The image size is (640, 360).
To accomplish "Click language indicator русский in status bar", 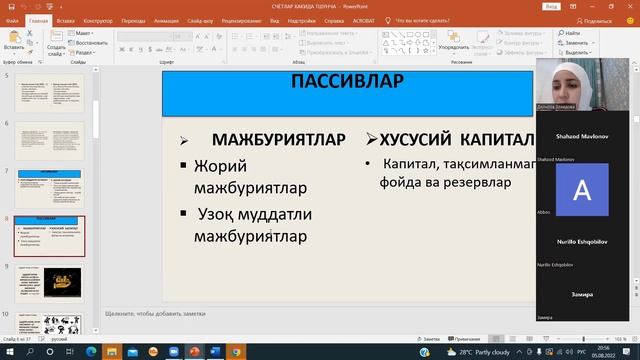I will (59, 339).
